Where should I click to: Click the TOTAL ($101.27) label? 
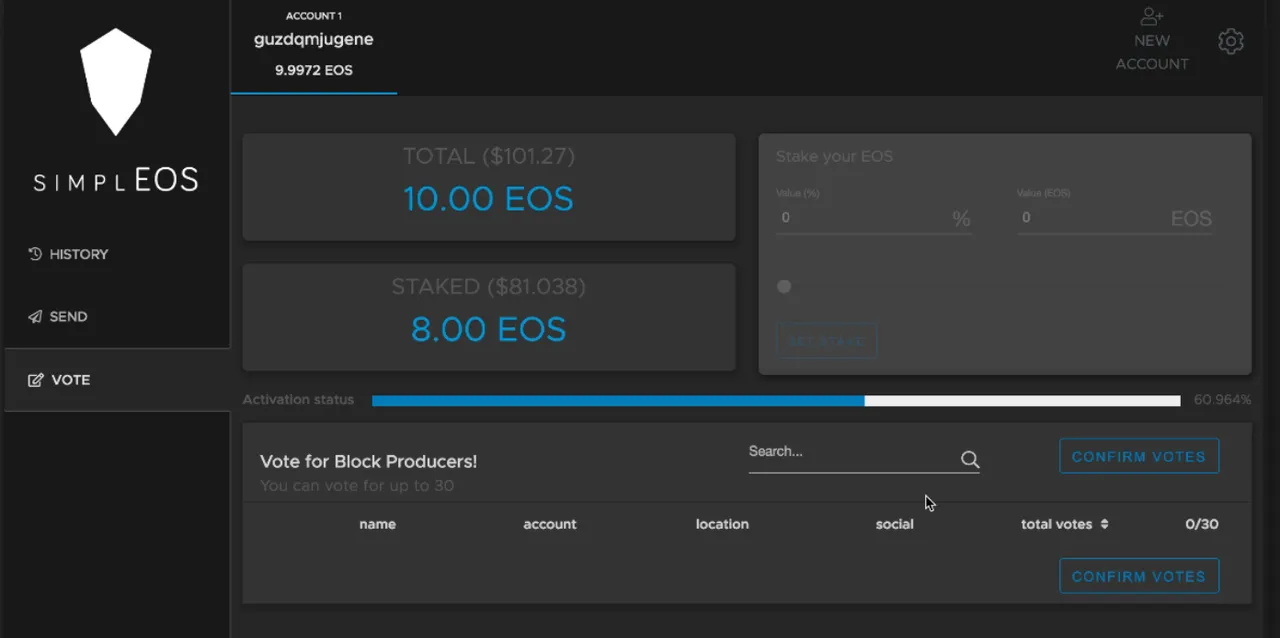[x=488, y=156]
